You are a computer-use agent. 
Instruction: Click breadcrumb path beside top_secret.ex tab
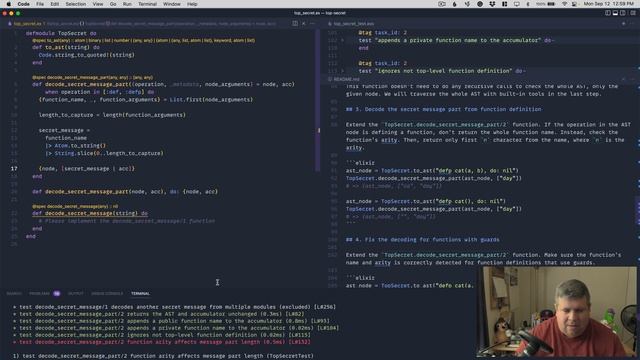tap(161, 24)
